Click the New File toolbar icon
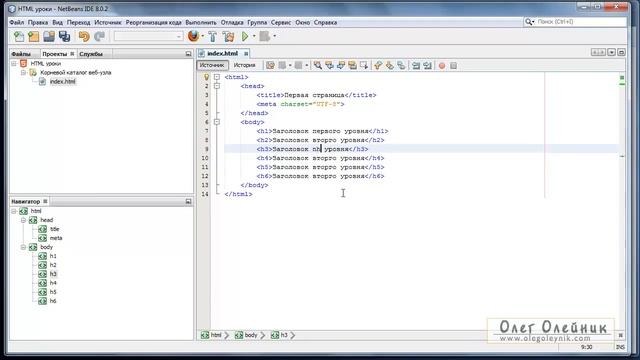Viewport: 640px width, 360px height. 19,37
